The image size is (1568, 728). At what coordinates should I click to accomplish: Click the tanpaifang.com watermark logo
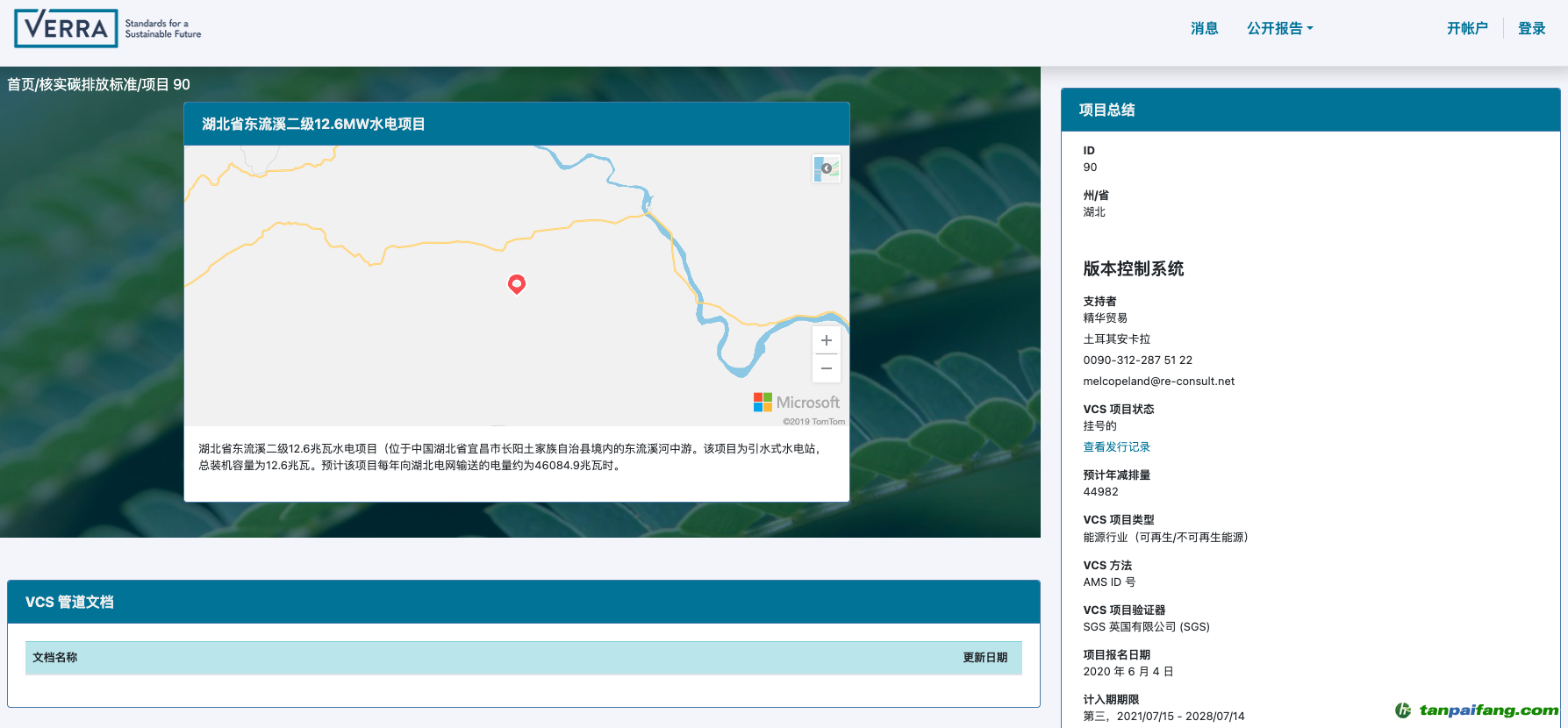point(1477,710)
